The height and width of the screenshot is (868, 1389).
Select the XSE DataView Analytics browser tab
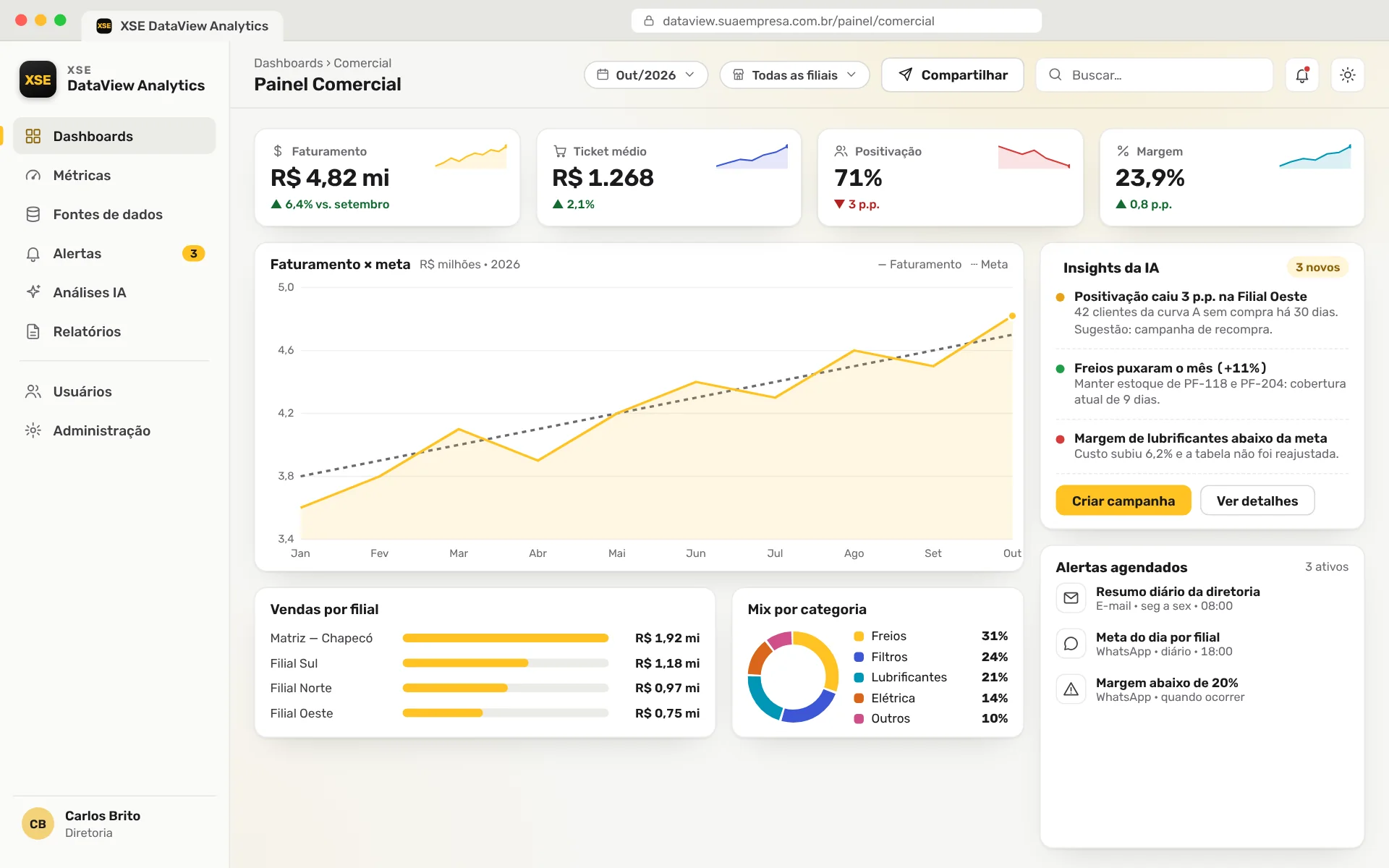click(182, 26)
